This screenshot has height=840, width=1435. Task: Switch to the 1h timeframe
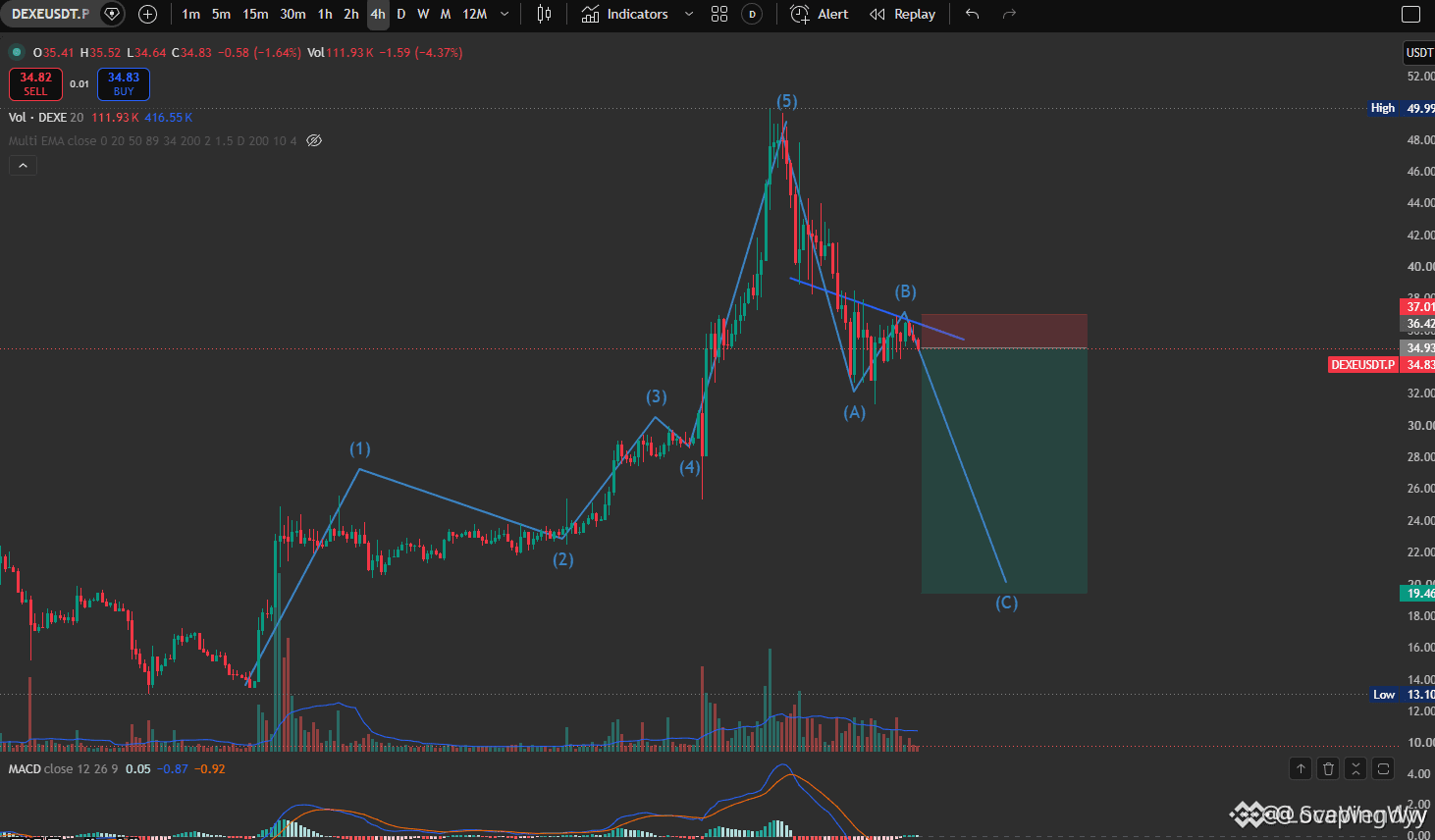(325, 14)
